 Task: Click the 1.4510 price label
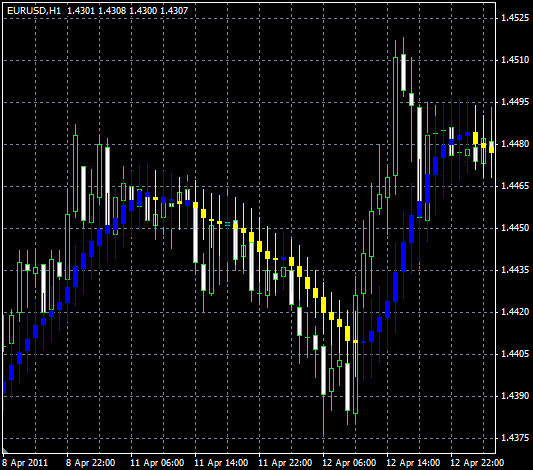(515, 60)
